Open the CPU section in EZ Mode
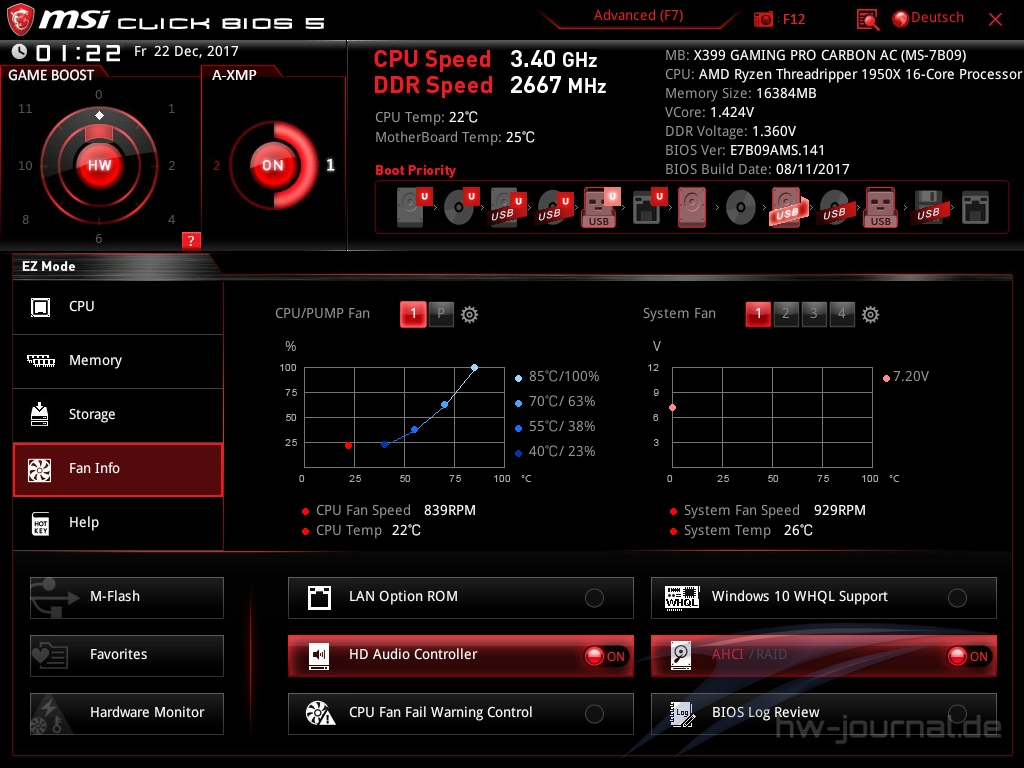This screenshot has height=768, width=1024. (118, 307)
